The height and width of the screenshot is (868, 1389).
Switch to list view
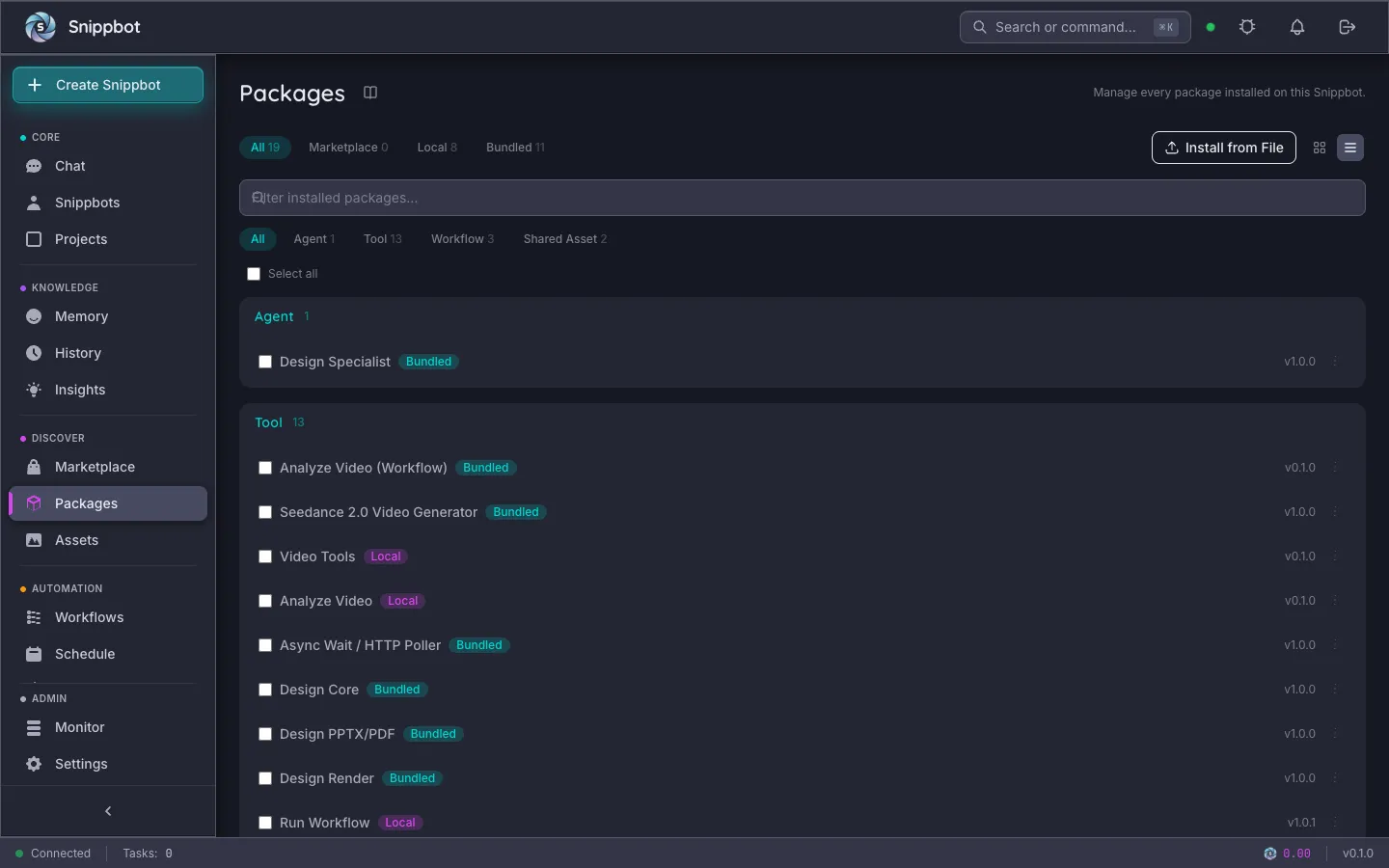tap(1350, 148)
